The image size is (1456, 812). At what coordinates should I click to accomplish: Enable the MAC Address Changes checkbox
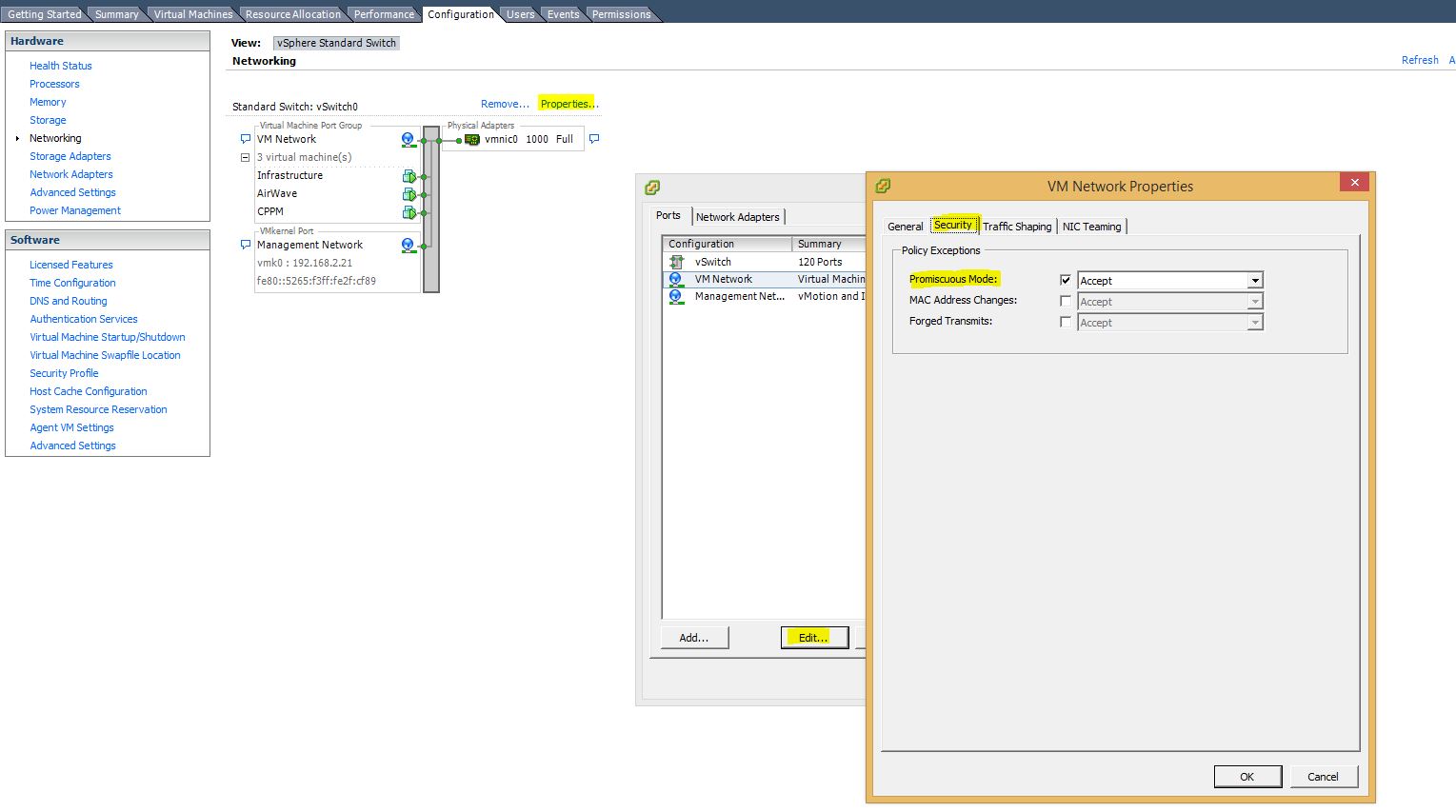[1065, 300]
